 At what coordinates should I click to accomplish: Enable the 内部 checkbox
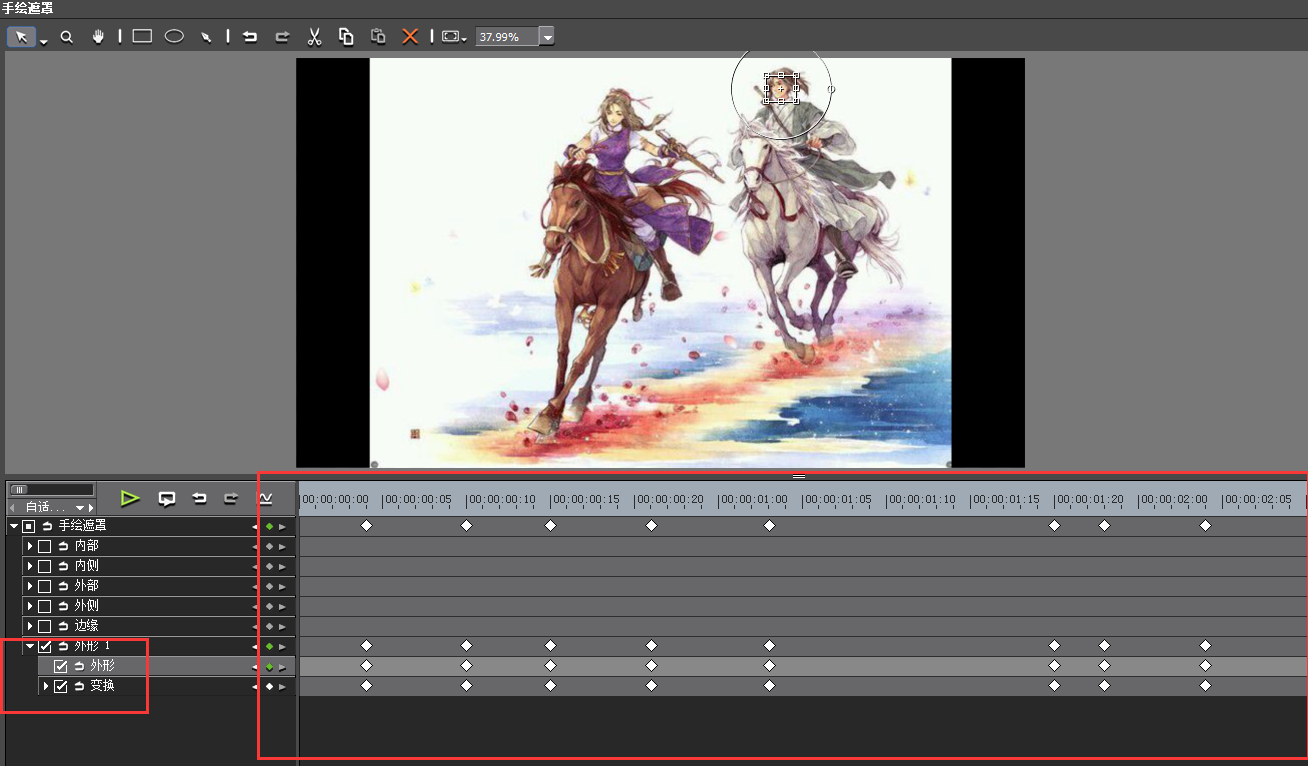(x=45, y=546)
